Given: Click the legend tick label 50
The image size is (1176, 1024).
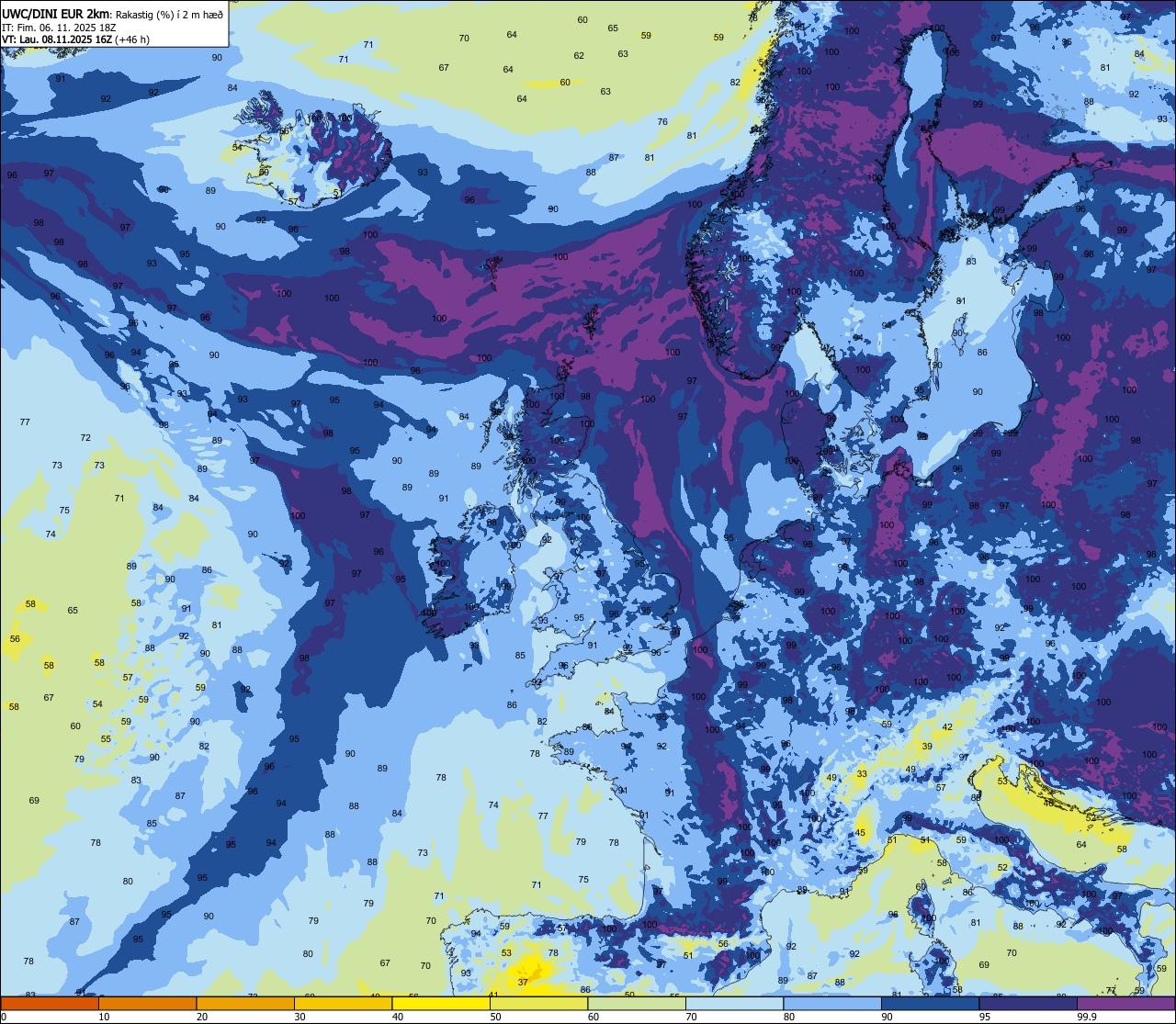Looking at the screenshot, I should click(495, 1017).
